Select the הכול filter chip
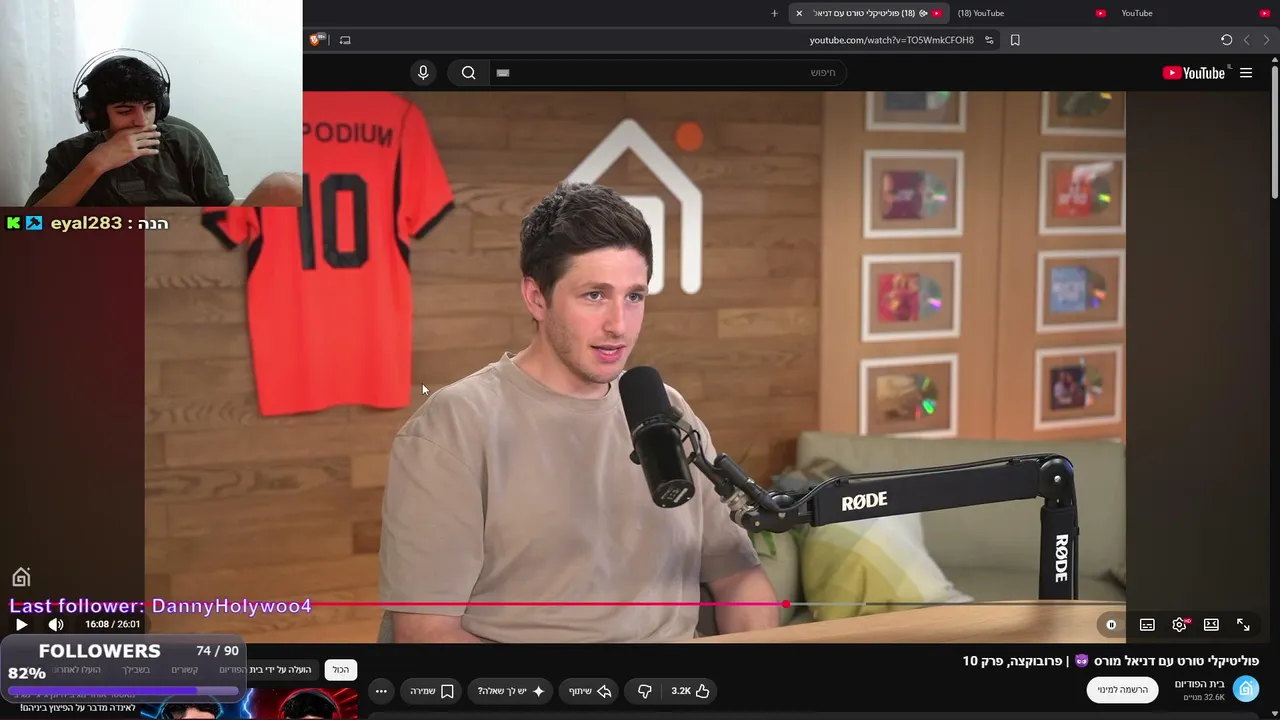Viewport: 1280px width, 720px height. point(341,669)
